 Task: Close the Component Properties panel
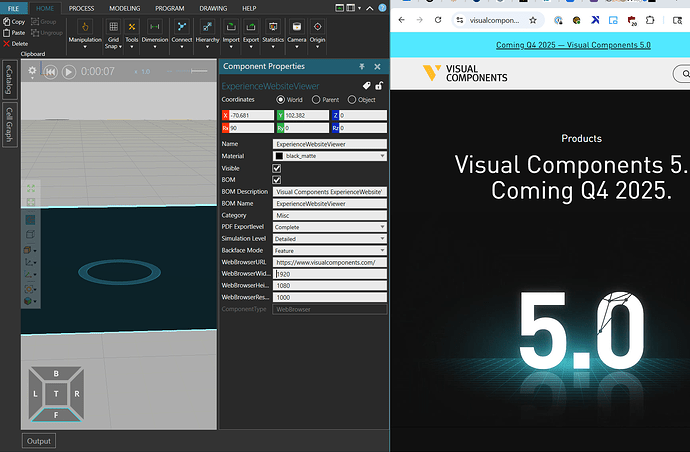377,66
